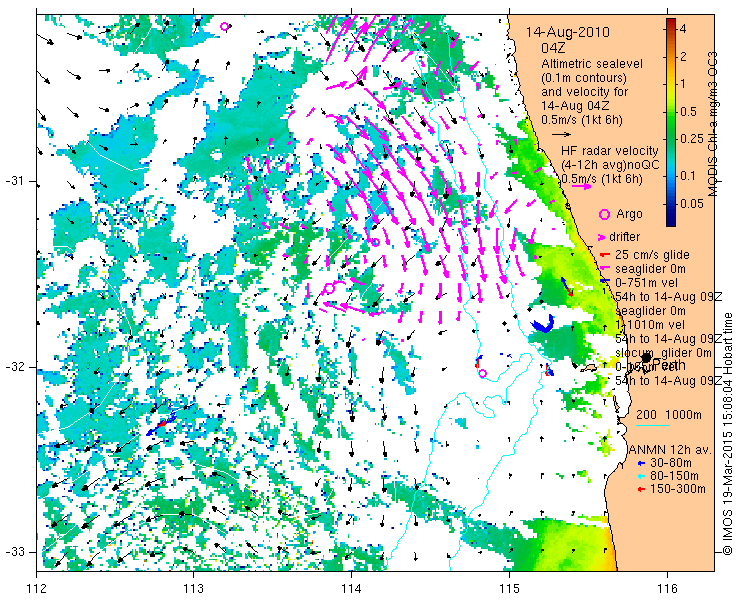740x600 pixels.
Task: Click the 1-1010m vel legend text
Action: point(650,325)
